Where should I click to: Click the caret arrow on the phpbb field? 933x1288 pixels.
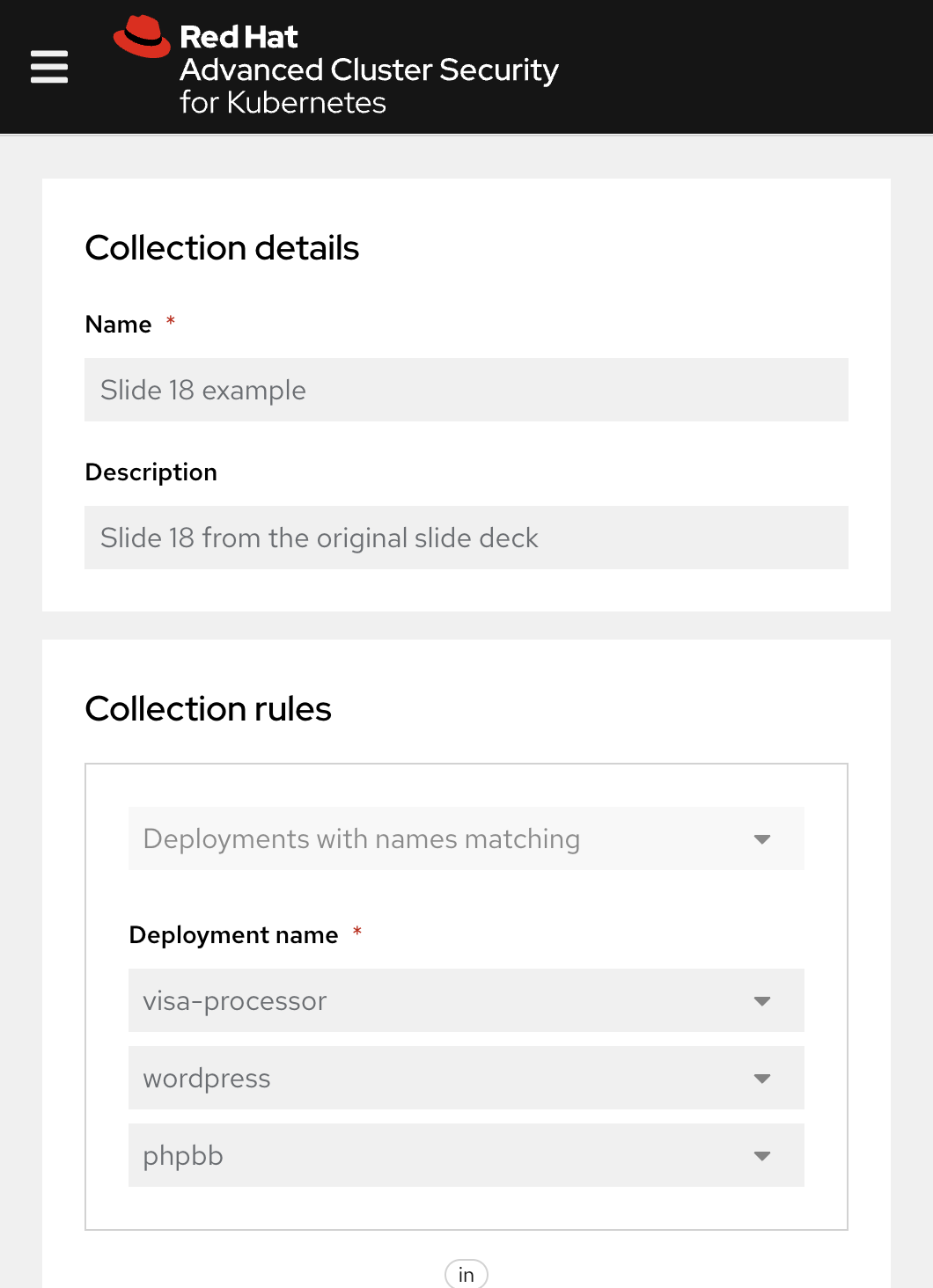(762, 1156)
